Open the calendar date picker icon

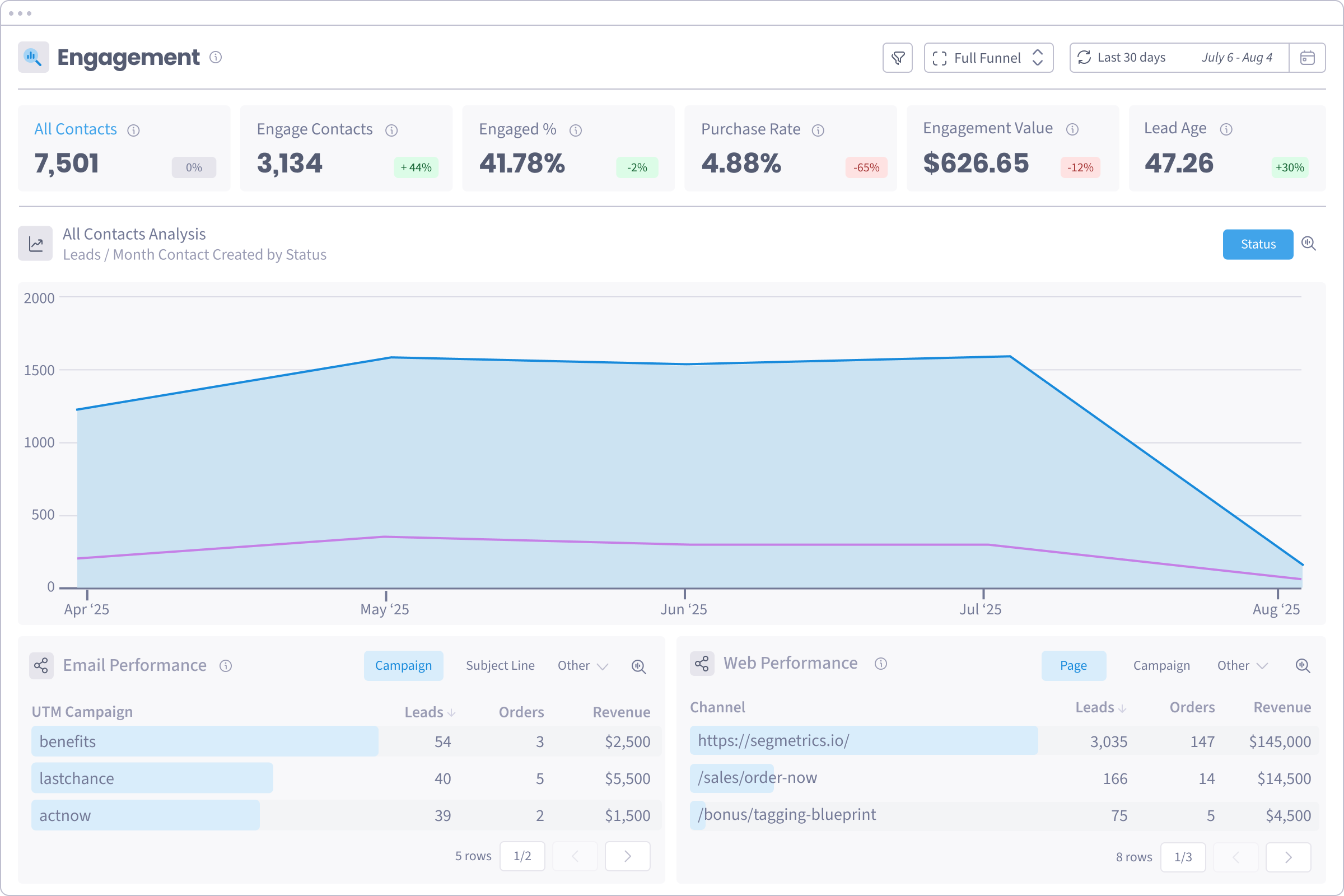click(1307, 58)
